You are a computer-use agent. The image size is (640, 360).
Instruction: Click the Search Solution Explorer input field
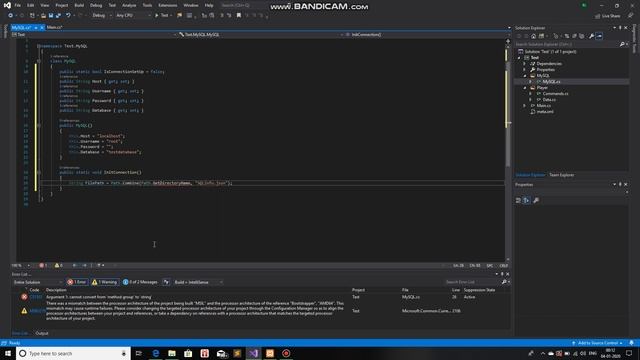pos(567,44)
